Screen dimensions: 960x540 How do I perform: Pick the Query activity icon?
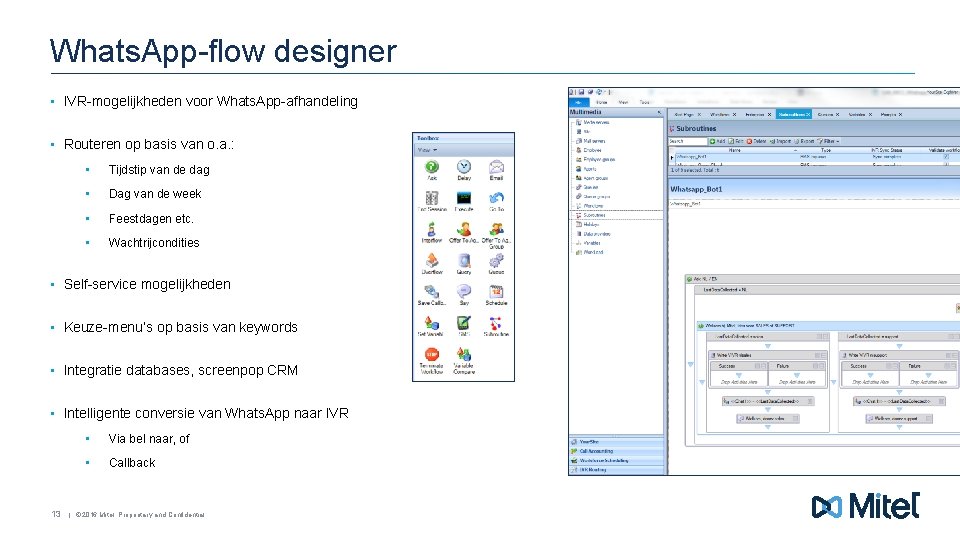464,260
